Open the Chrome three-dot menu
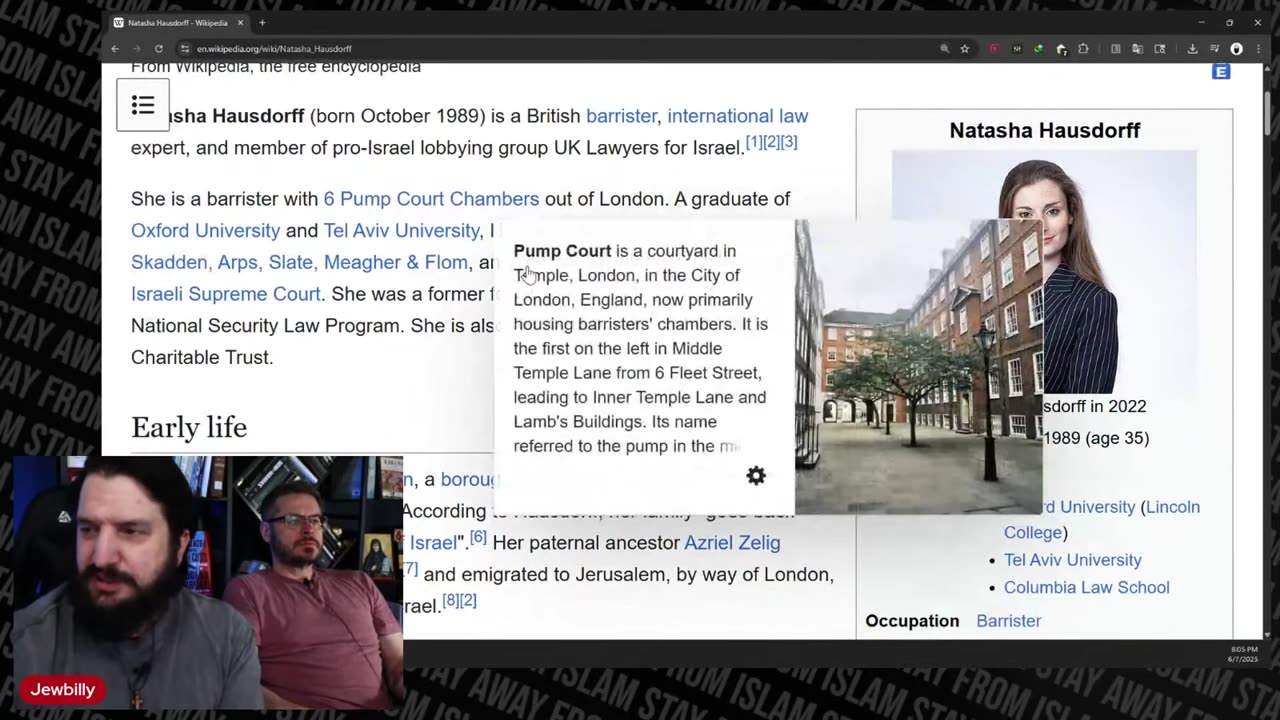The image size is (1280, 720). [1258, 48]
